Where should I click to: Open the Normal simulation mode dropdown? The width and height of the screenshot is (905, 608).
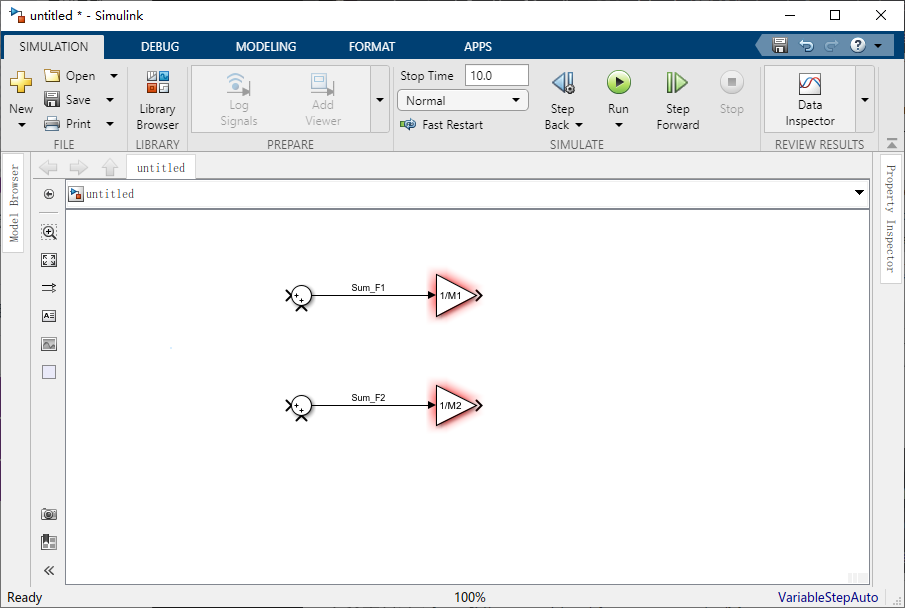(x=463, y=100)
